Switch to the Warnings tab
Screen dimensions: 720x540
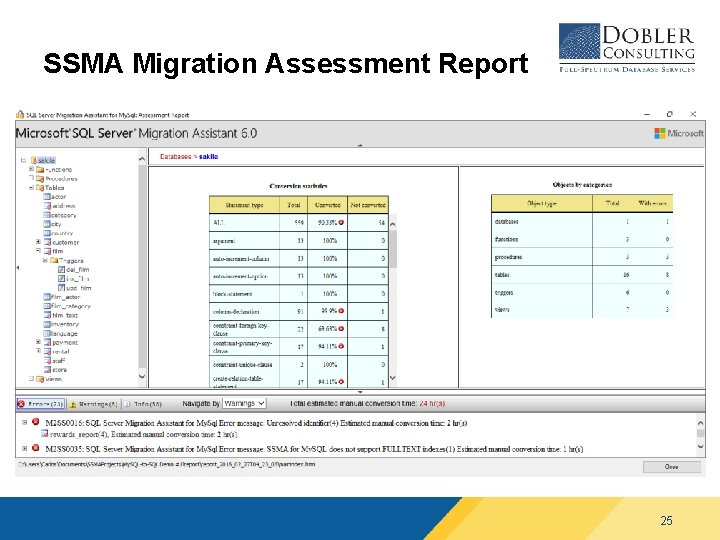tap(93, 404)
